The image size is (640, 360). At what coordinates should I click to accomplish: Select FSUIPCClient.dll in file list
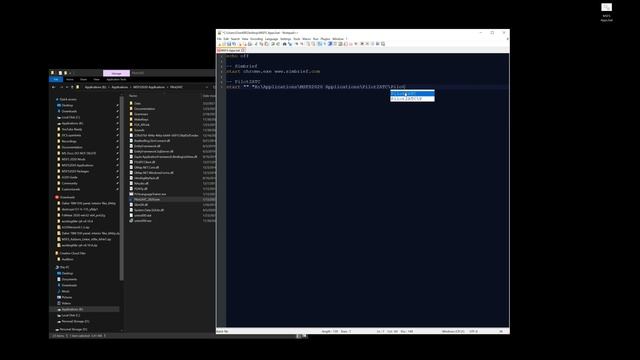pyautogui.click(x=144, y=162)
